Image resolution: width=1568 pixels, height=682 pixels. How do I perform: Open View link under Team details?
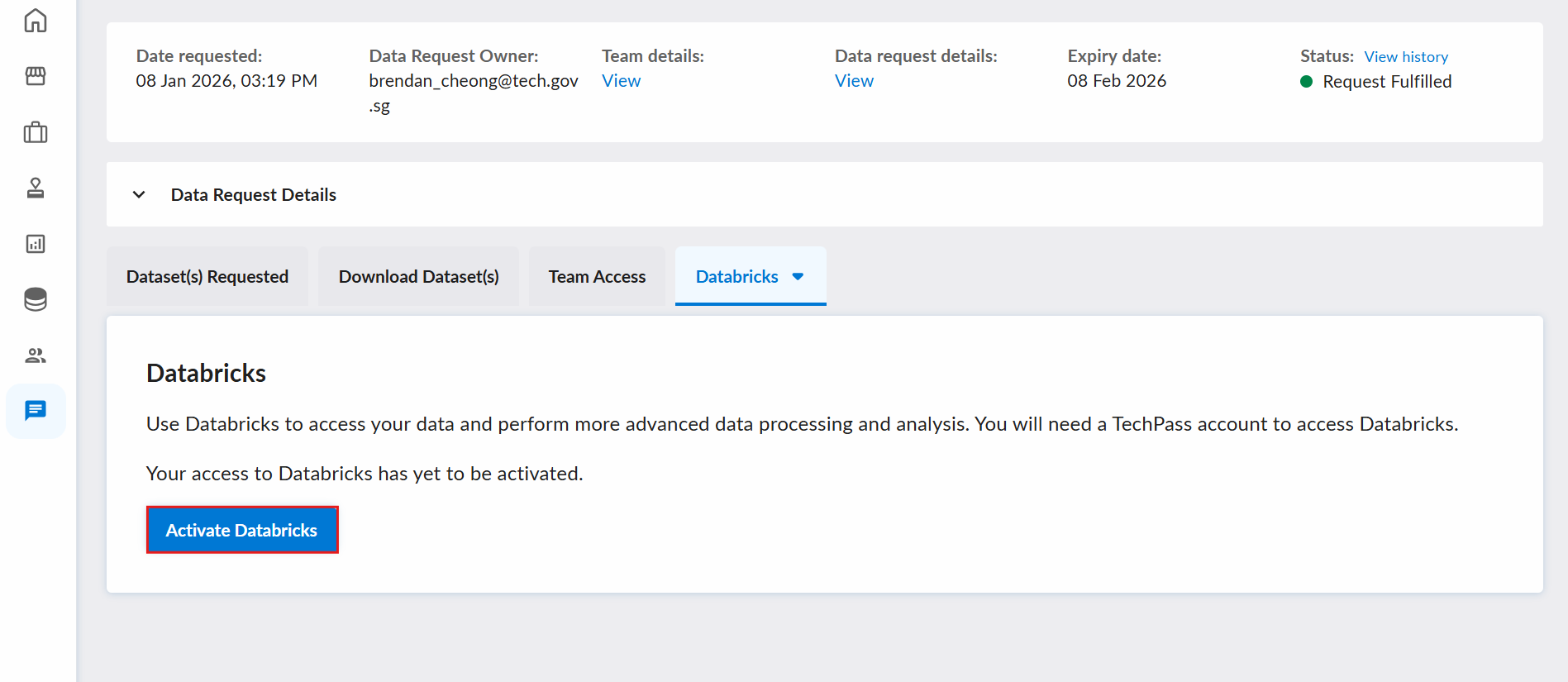[x=621, y=81]
